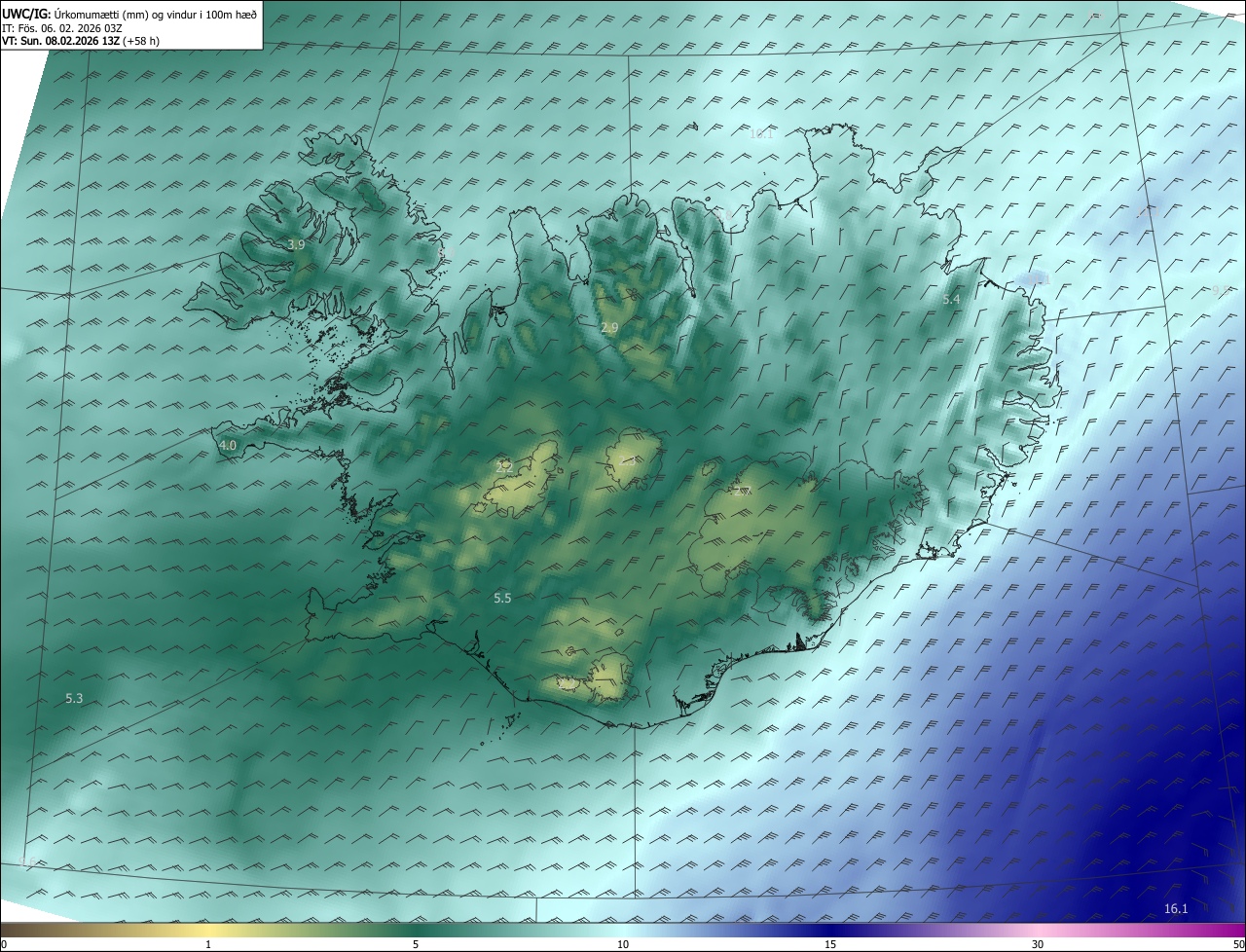Click the 1 tick on the colour scale
This screenshot has height=952, width=1246.
click(208, 944)
